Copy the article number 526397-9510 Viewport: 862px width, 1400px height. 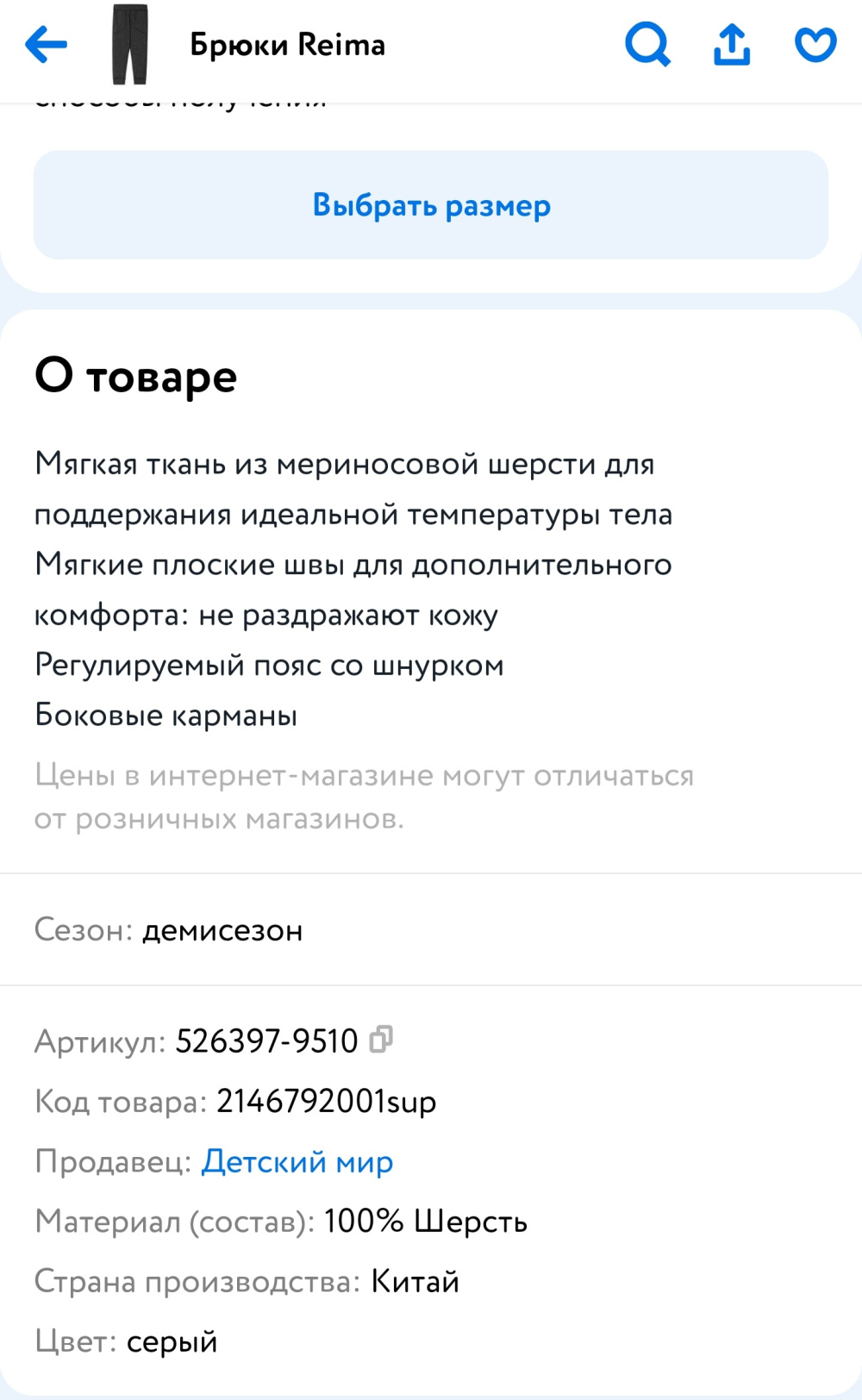coord(382,1040)
